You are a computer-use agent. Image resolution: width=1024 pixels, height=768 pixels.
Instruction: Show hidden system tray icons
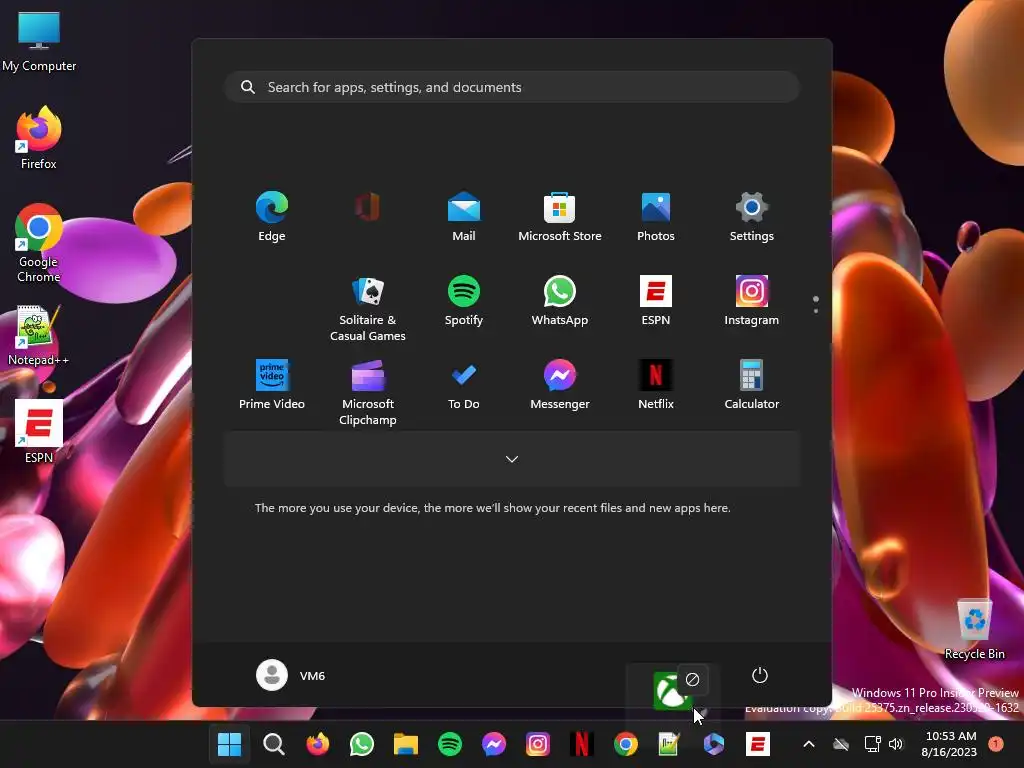coord(808,744)
